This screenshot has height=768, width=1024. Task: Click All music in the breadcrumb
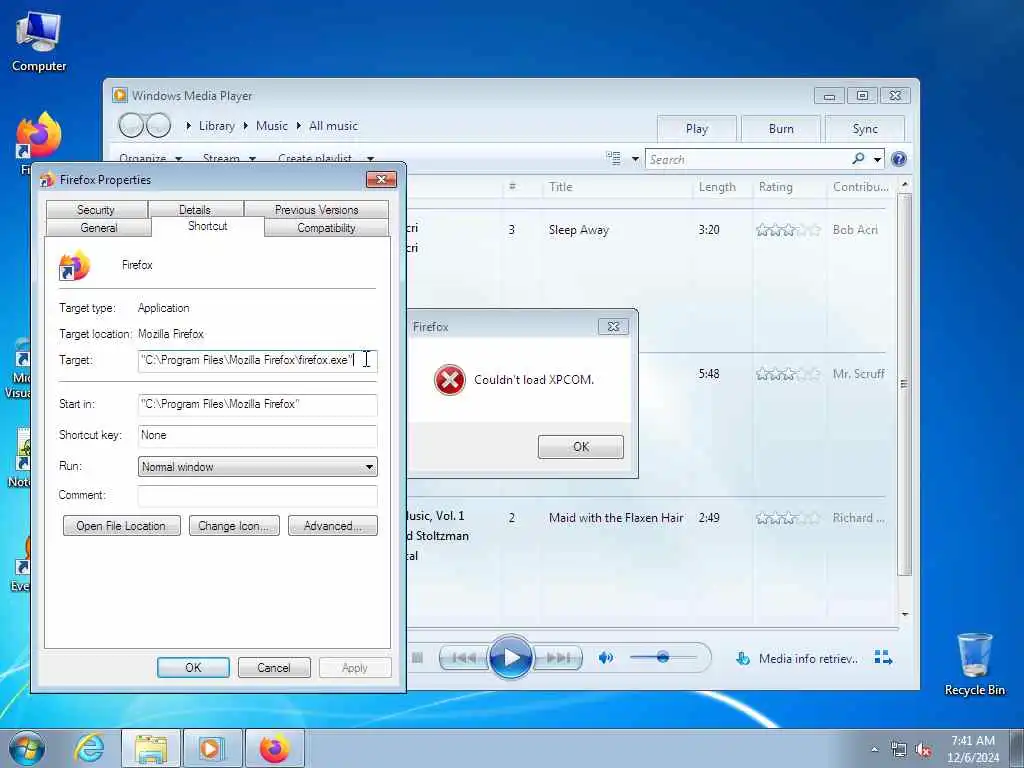(333, 126)
